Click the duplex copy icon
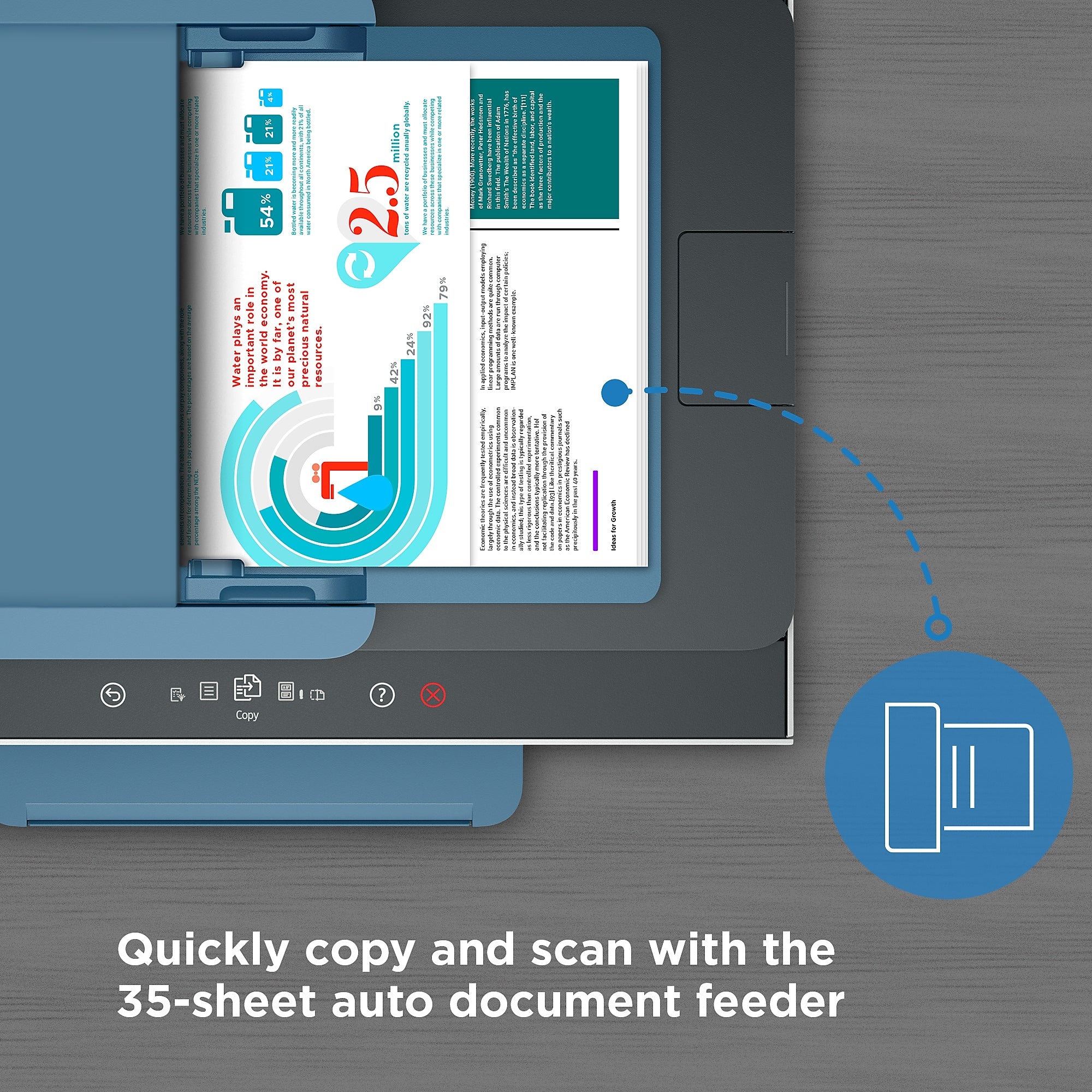The height and width of the screenshot is (1092, 1092). click(x=248, y=693)
